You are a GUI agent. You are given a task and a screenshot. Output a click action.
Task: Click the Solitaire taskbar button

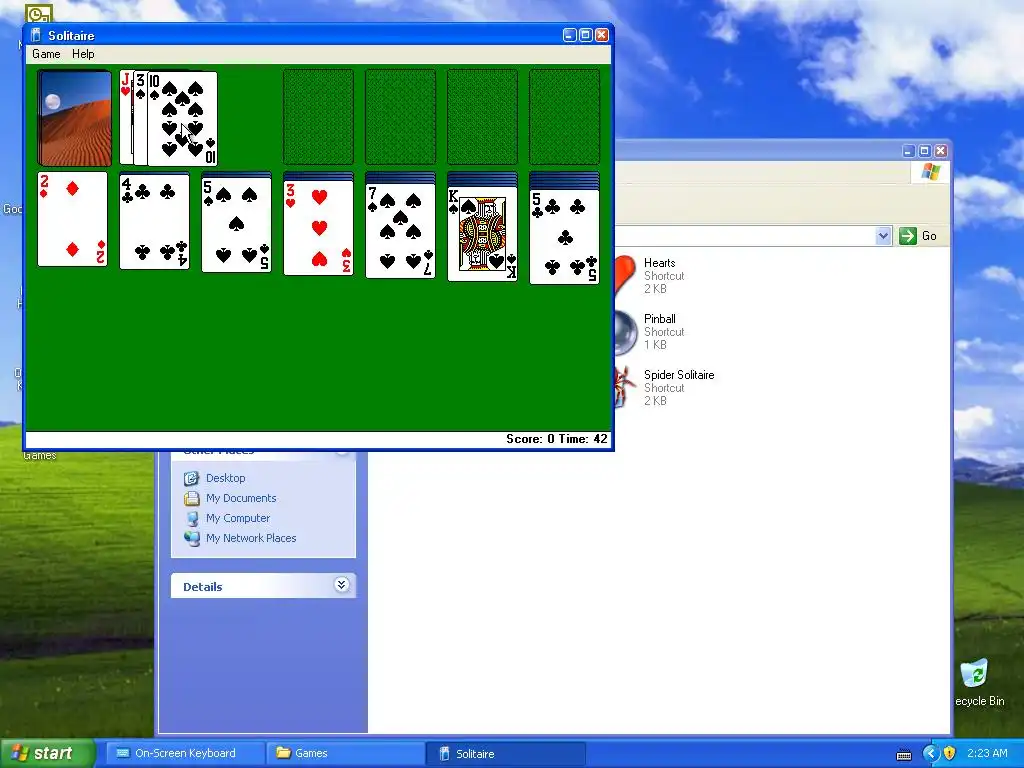505,753
